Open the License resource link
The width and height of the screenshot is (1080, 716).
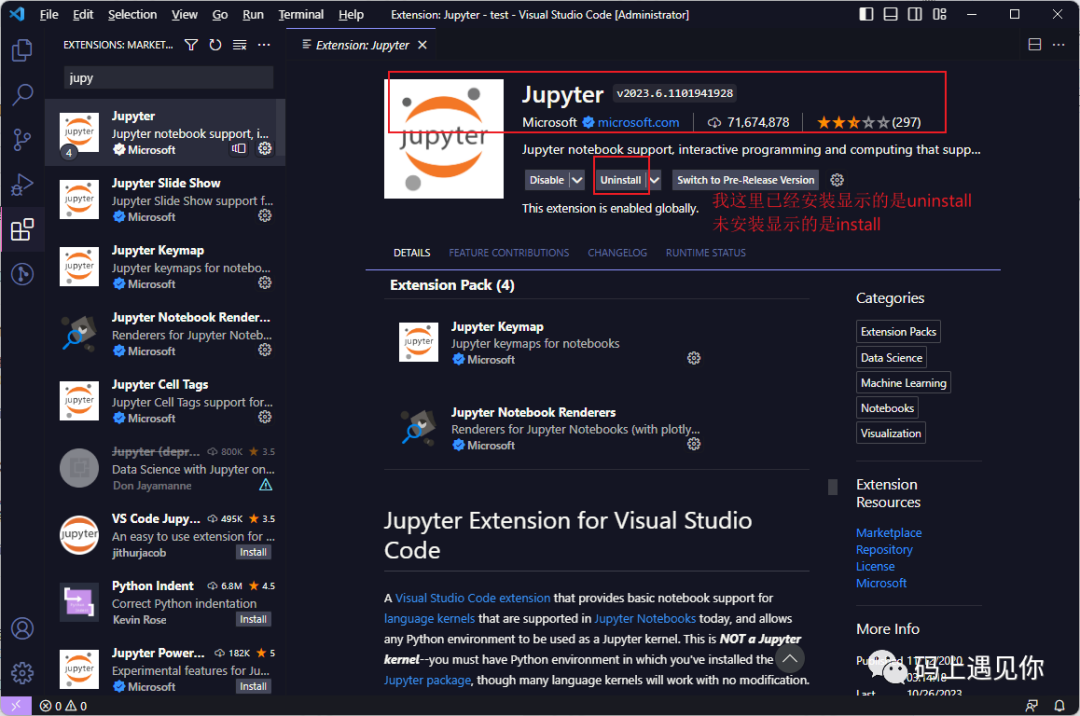tap(875, 567)
